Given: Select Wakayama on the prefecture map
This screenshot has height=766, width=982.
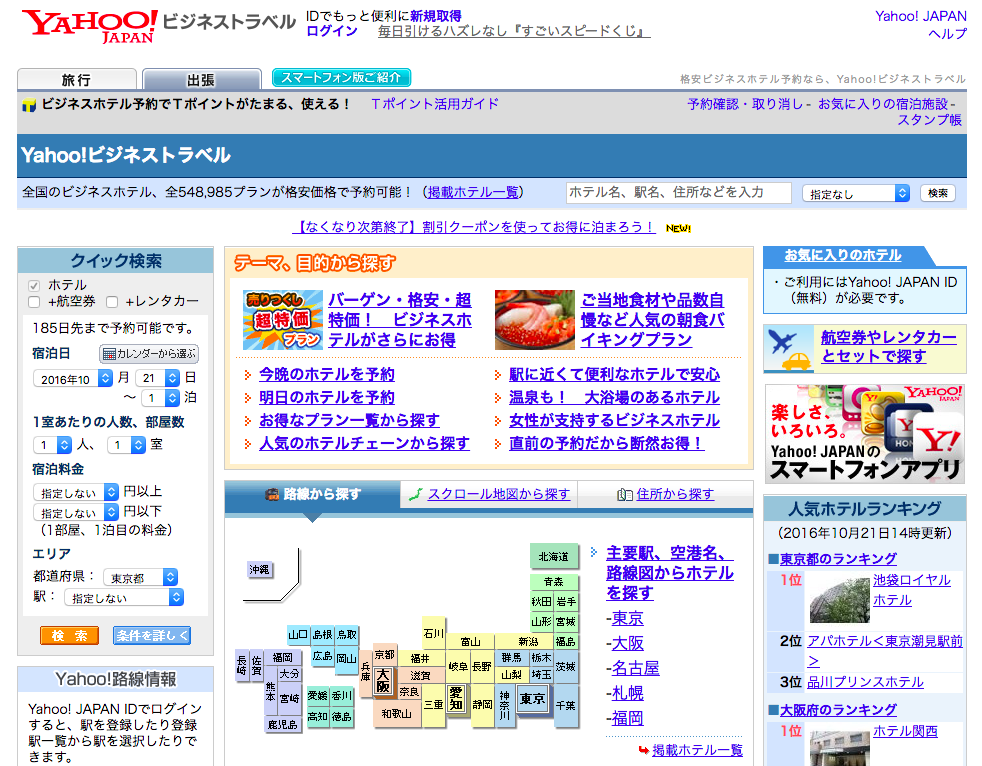Looking at the screenshot, I should pyautogui.click(x=397, y=713).
